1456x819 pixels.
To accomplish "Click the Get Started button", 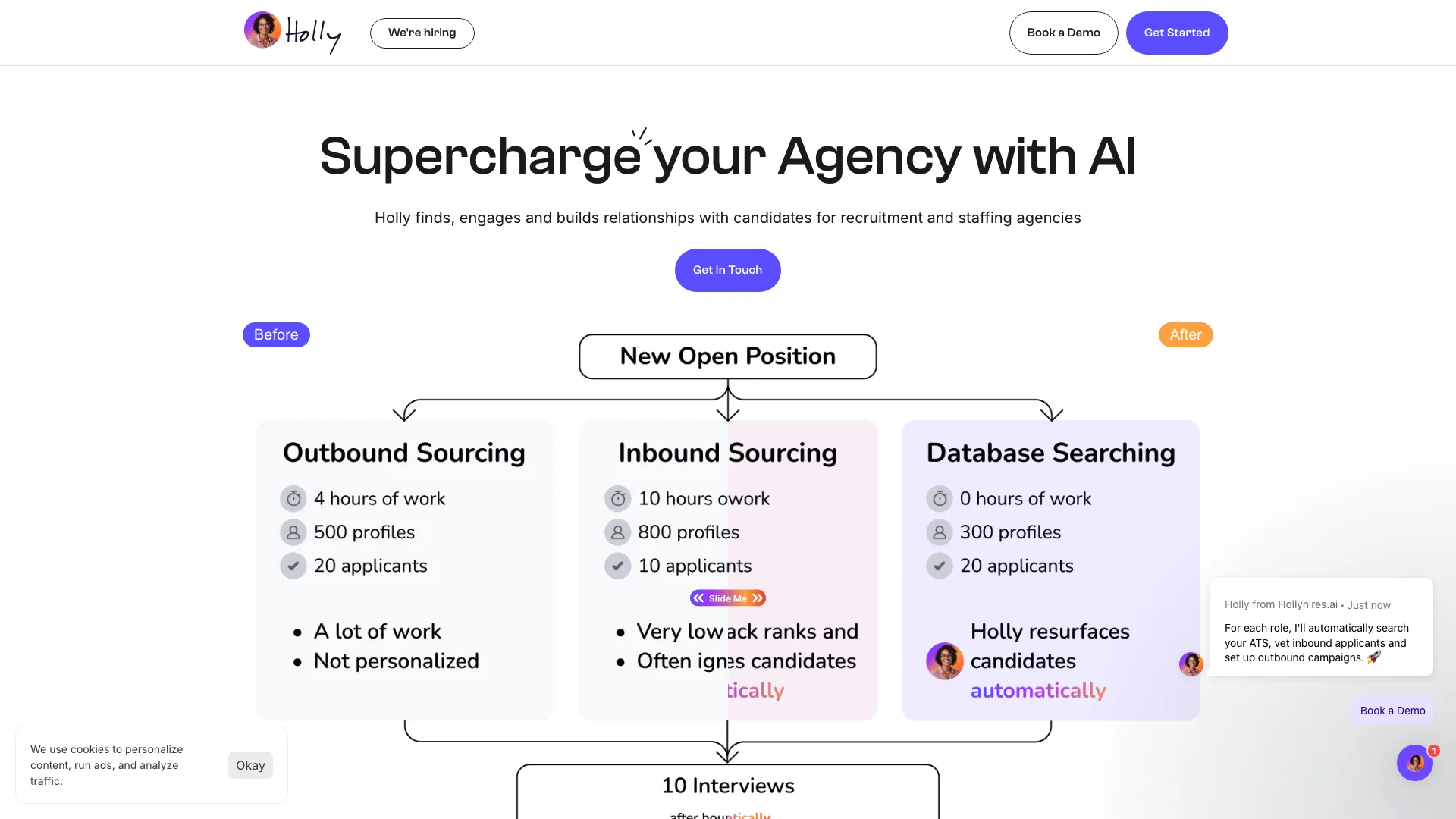I will [1176, 32].
